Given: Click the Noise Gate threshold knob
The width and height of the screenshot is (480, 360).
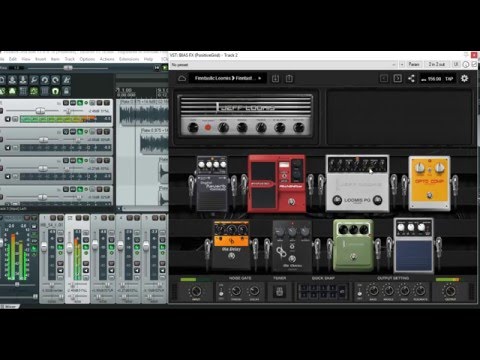Looking at the screenshot, I should (x=236, y=291).
